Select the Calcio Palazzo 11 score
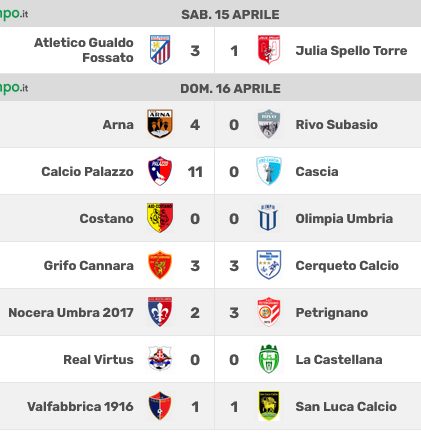This screenshot has width=421, height=440. (x=195, y=172)
